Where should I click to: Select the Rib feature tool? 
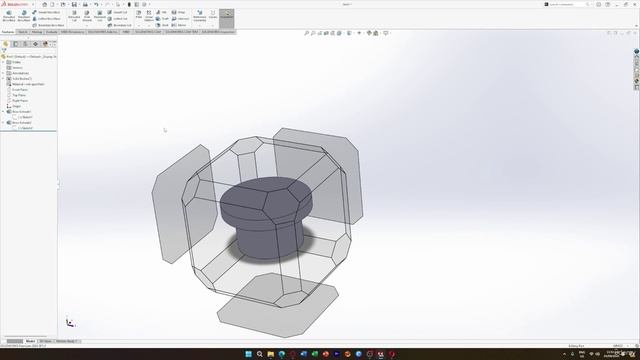point(162,12)
